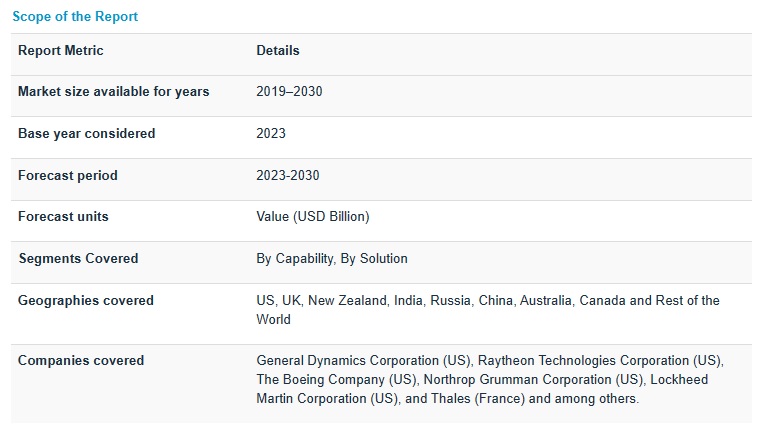The height and width of the screenshot is (428, 757).
Task: Select the 'Geographies covered' row label
Action: coord(86,301)
